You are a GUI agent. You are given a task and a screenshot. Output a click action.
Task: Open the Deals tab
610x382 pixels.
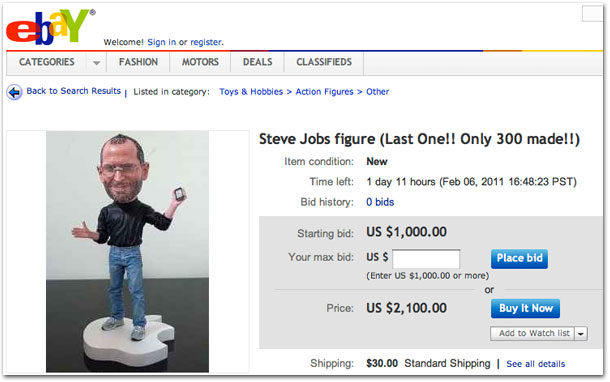258,62
